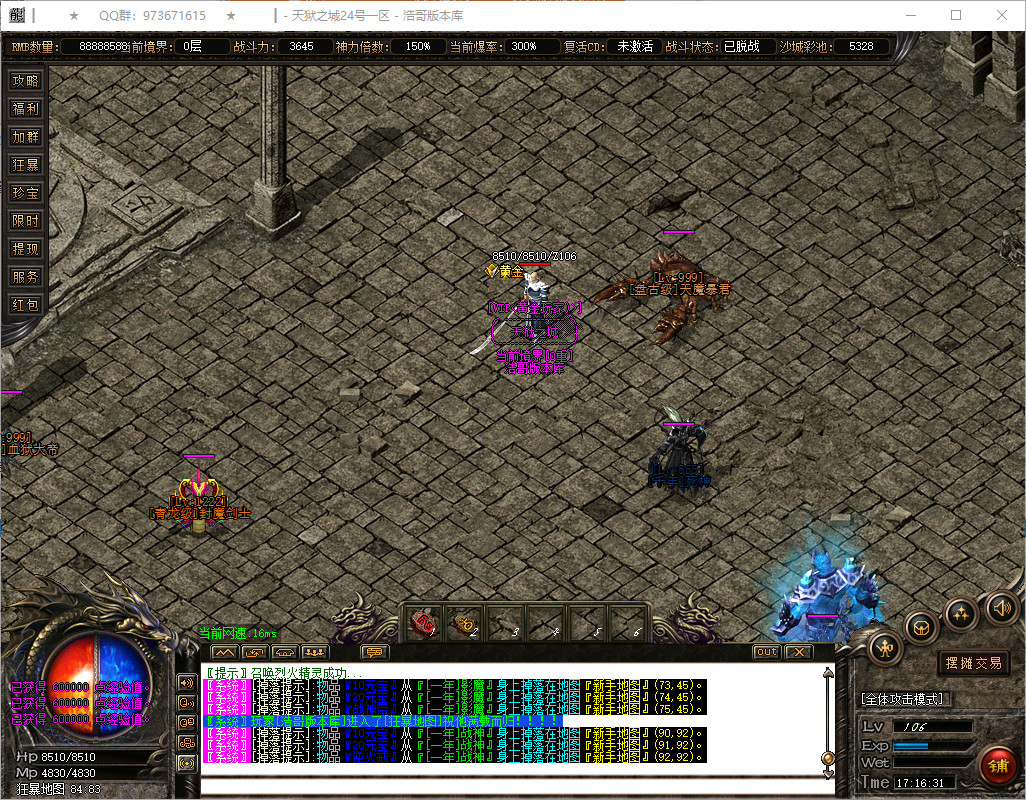Expand chat with the up-arrow button
The width and height of the screenshot is (1026, 800).
(x=225, y=652)
